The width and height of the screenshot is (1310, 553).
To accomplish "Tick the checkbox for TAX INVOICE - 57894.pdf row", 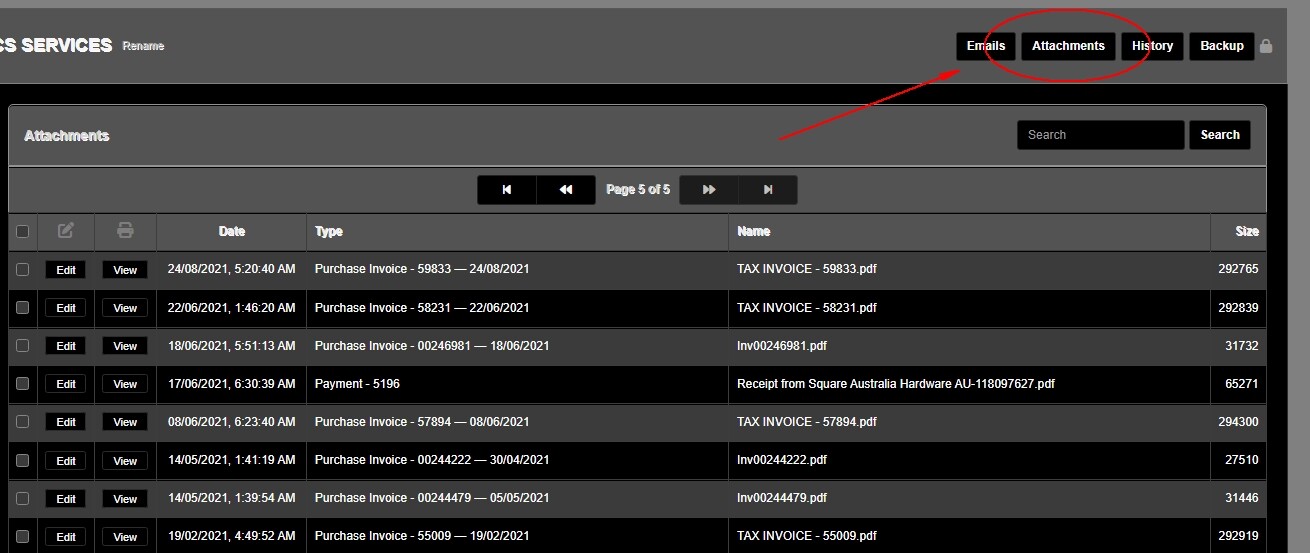I will coord(23,421).
